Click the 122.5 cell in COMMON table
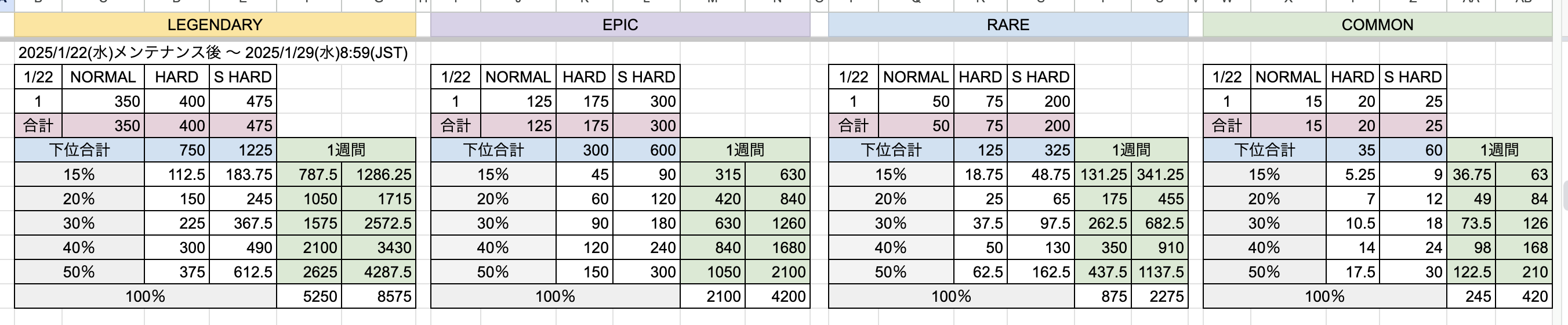 (x=1471, y=273)
